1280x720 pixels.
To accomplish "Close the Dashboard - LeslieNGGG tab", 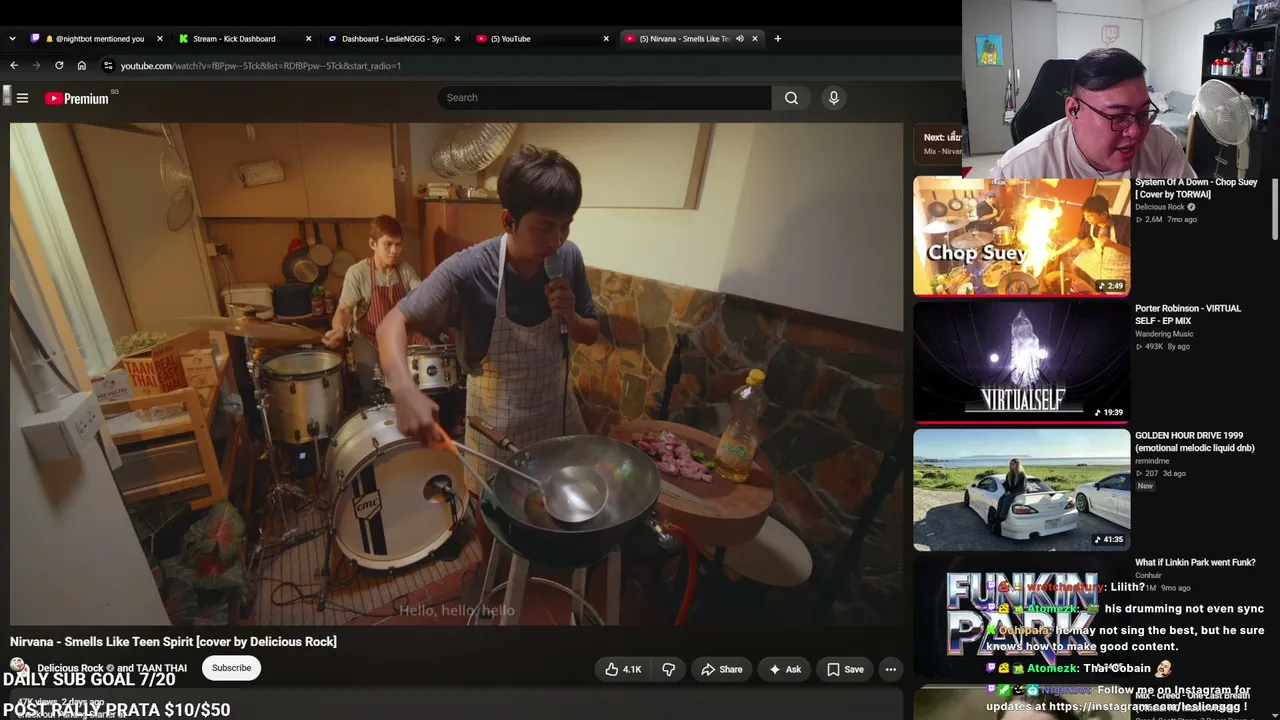I will [x=458, y=39].
